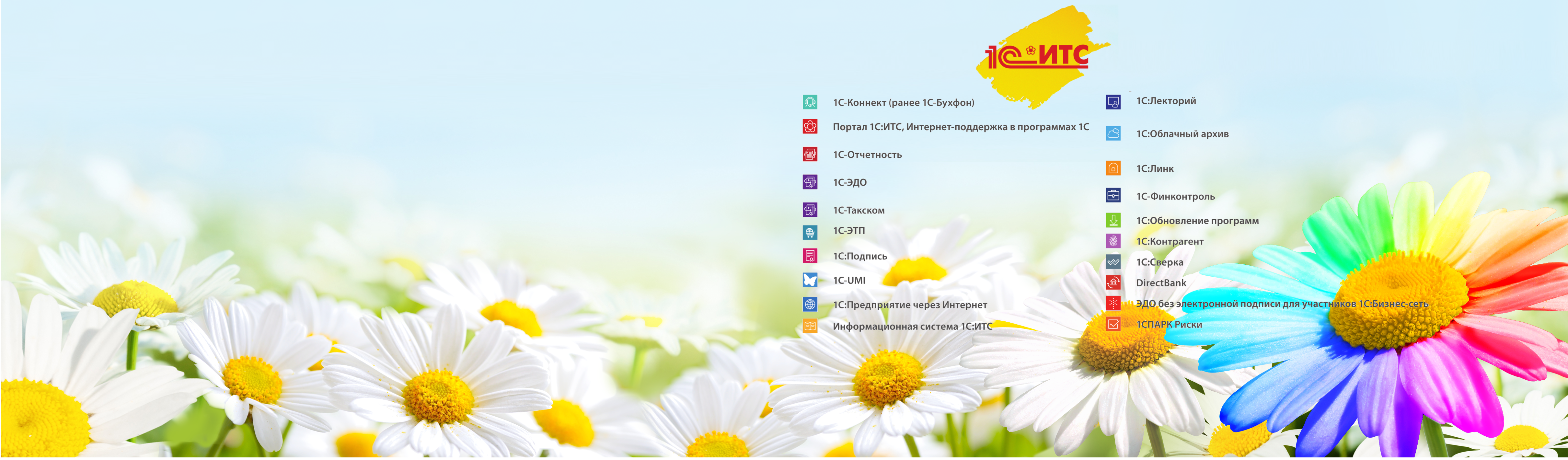Select the 1С-ЭТП label
This screenshot has height=460, width=1568.
(x=848, y=231)
